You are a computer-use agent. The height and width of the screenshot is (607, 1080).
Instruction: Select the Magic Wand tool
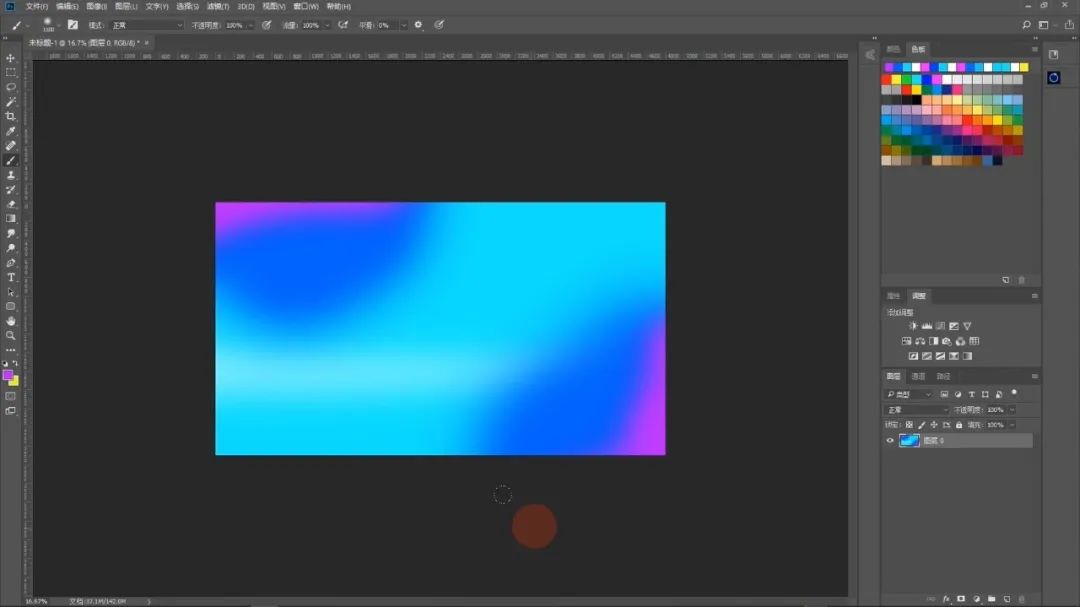point(10,102)
